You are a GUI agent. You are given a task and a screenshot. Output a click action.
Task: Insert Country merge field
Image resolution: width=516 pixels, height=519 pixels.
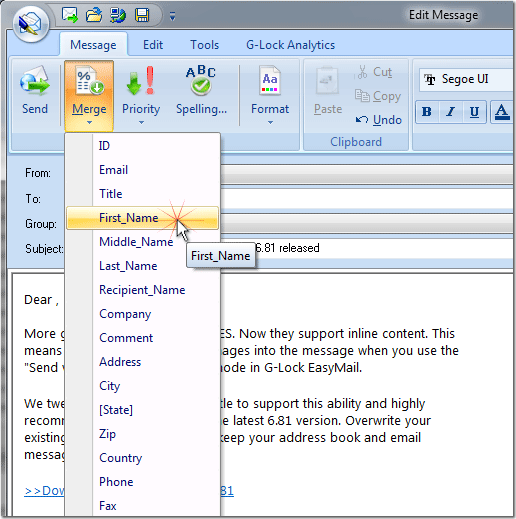point(142,458)
